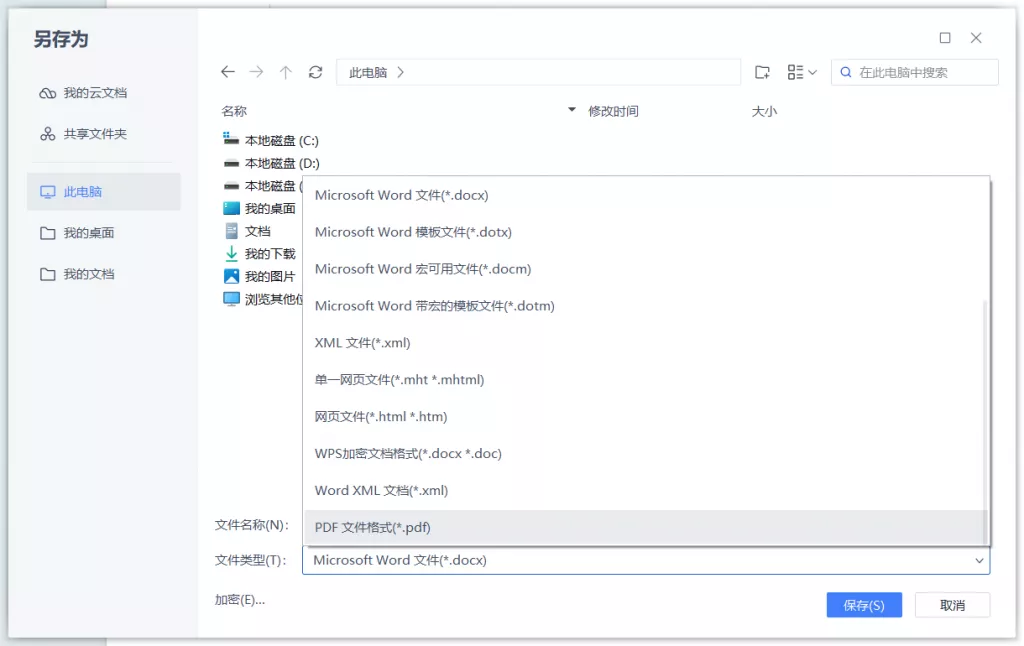Screen dimensions: 1024x646
Task: Click the download arrow icon of 我的下载
Action: (x=231, y=253)
